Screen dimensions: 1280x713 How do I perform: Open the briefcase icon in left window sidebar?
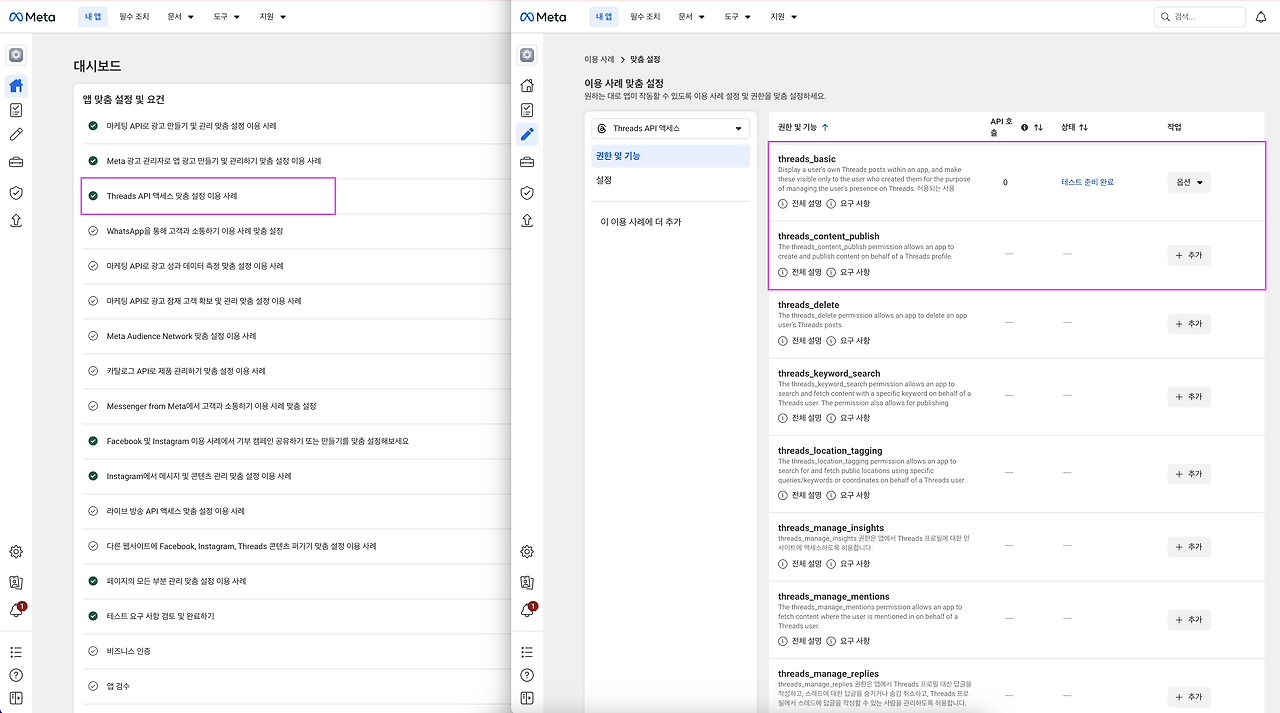[x=16, y=162]
